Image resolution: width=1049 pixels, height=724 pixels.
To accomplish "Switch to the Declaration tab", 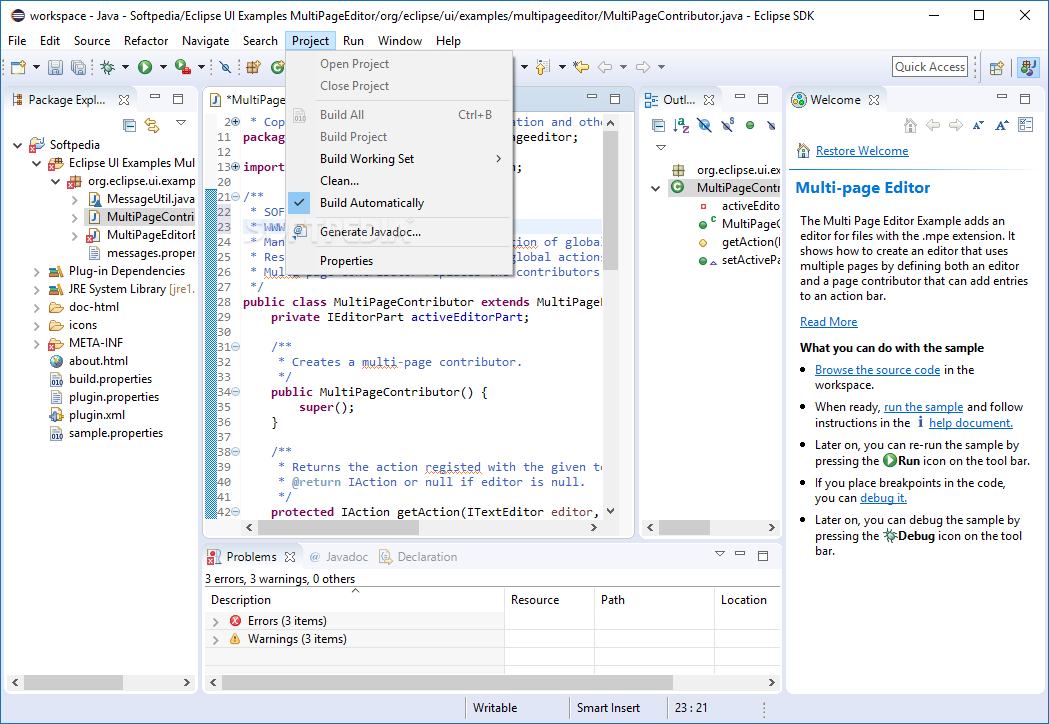I will point(419,557).
